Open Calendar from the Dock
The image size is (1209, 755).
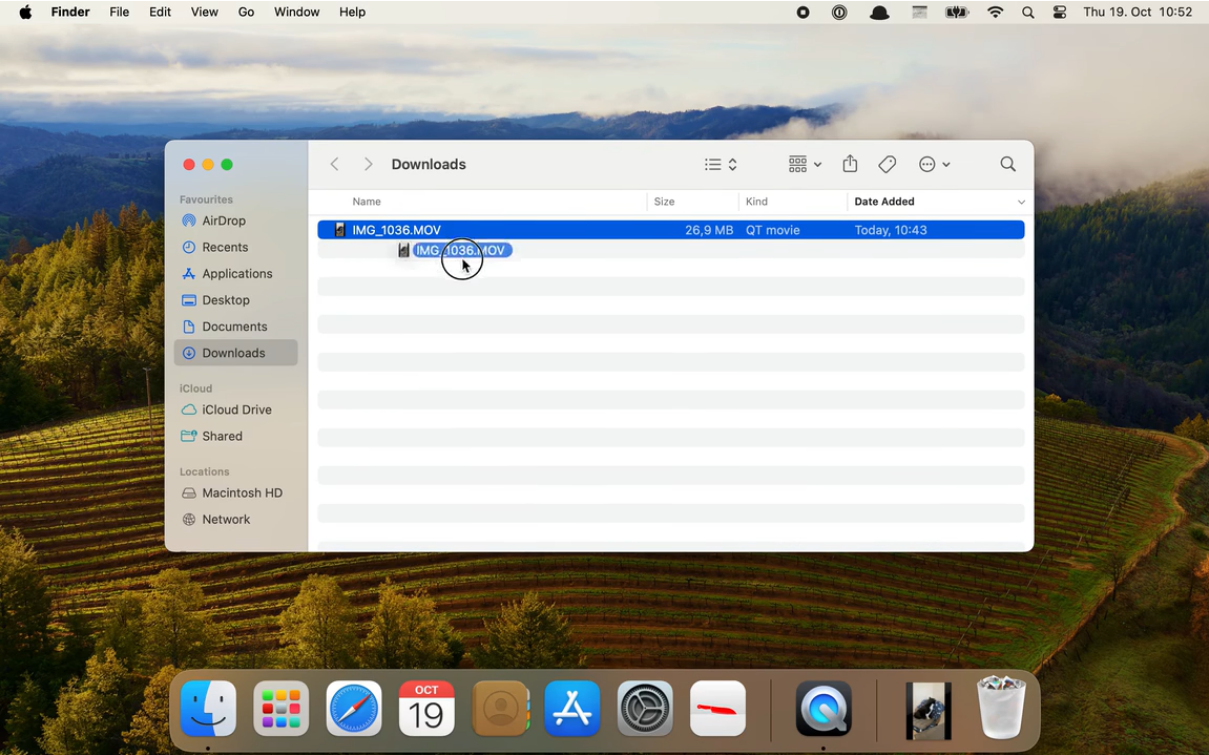[x=427, y=709]
